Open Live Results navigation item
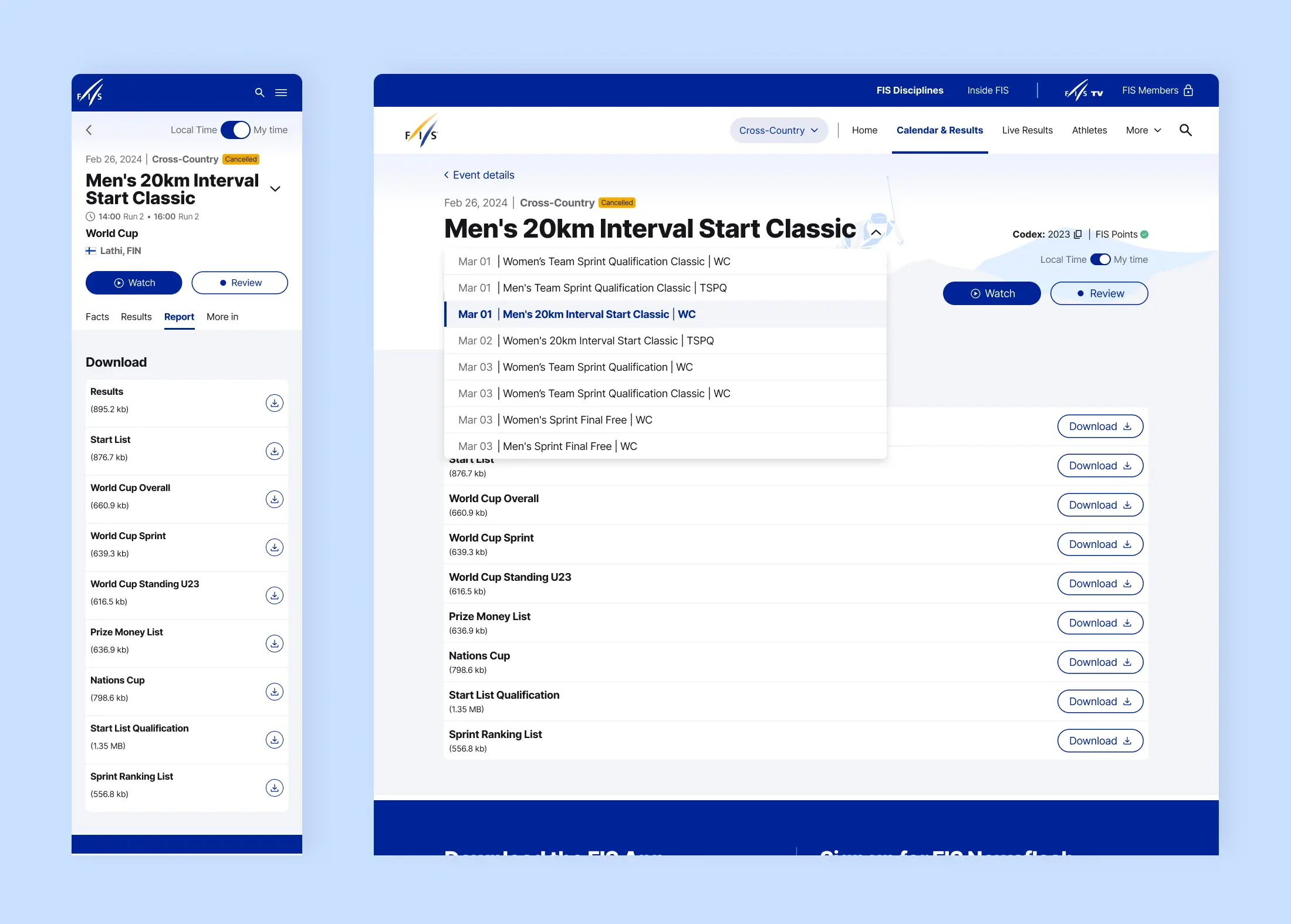Screen dimensions: 1291x924 tap(1027, 130)
